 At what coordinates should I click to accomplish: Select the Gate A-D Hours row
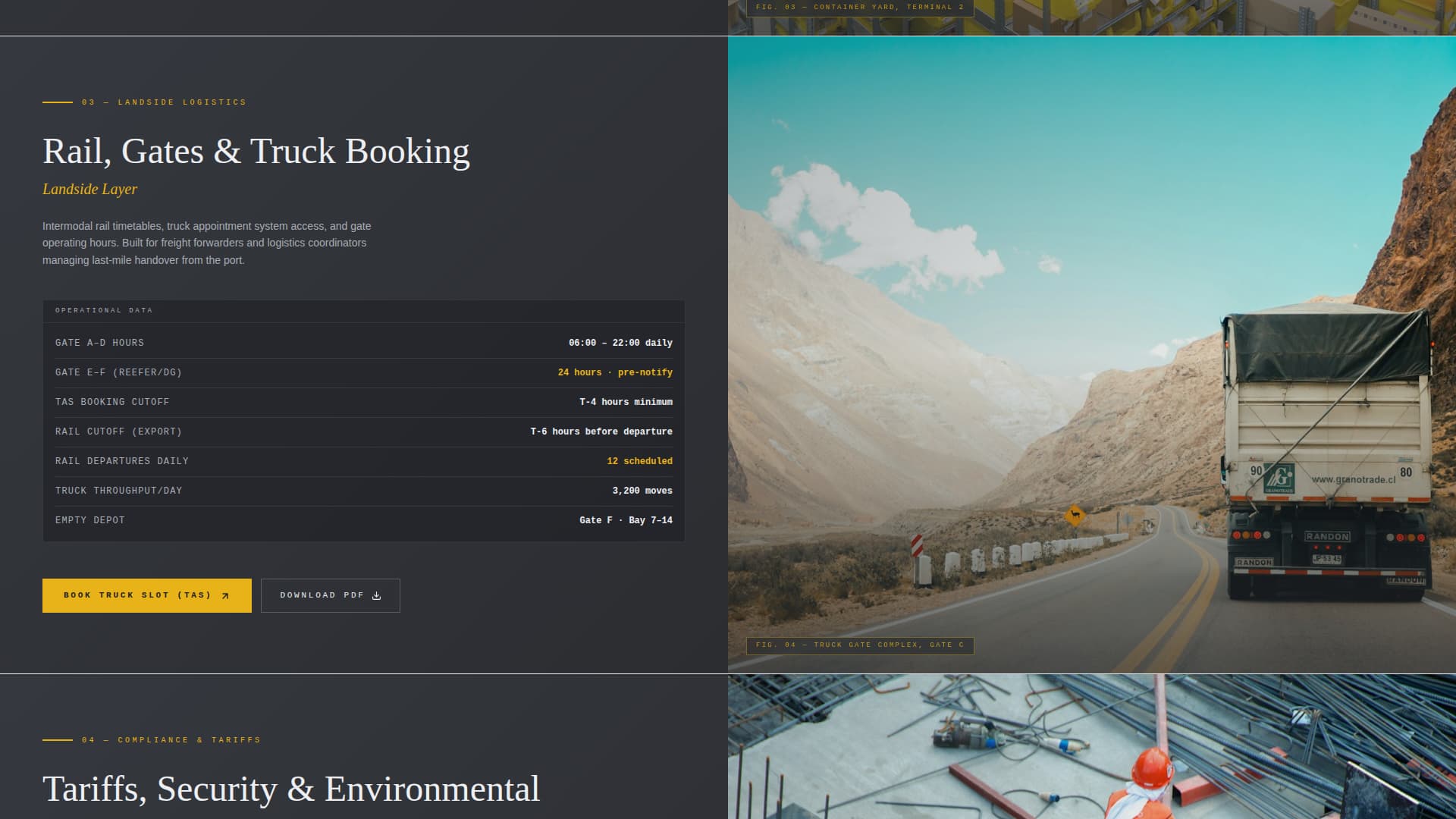tap(363, 343)
